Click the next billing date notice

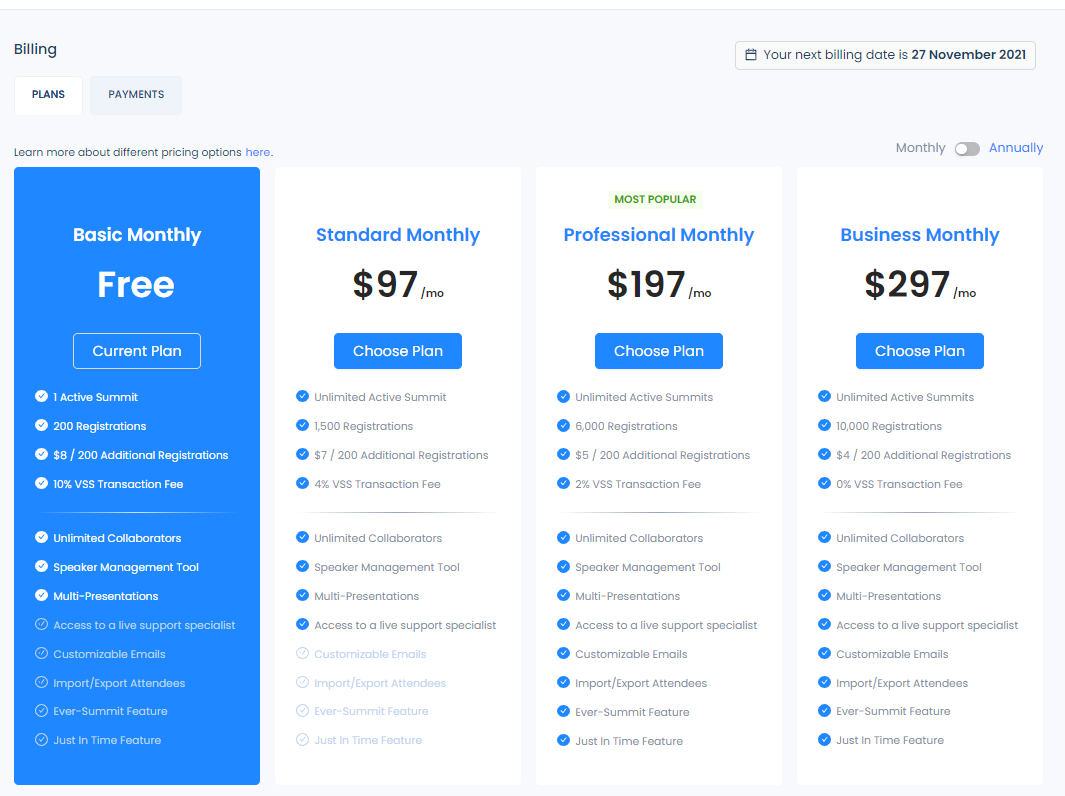pyautogui.click(x=885, y=55)
